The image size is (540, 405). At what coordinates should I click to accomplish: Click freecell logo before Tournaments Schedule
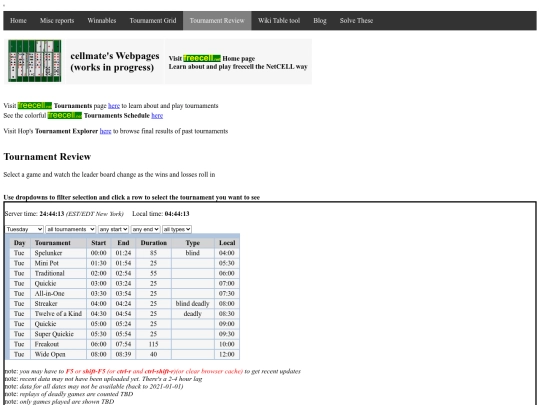[65, 115]
